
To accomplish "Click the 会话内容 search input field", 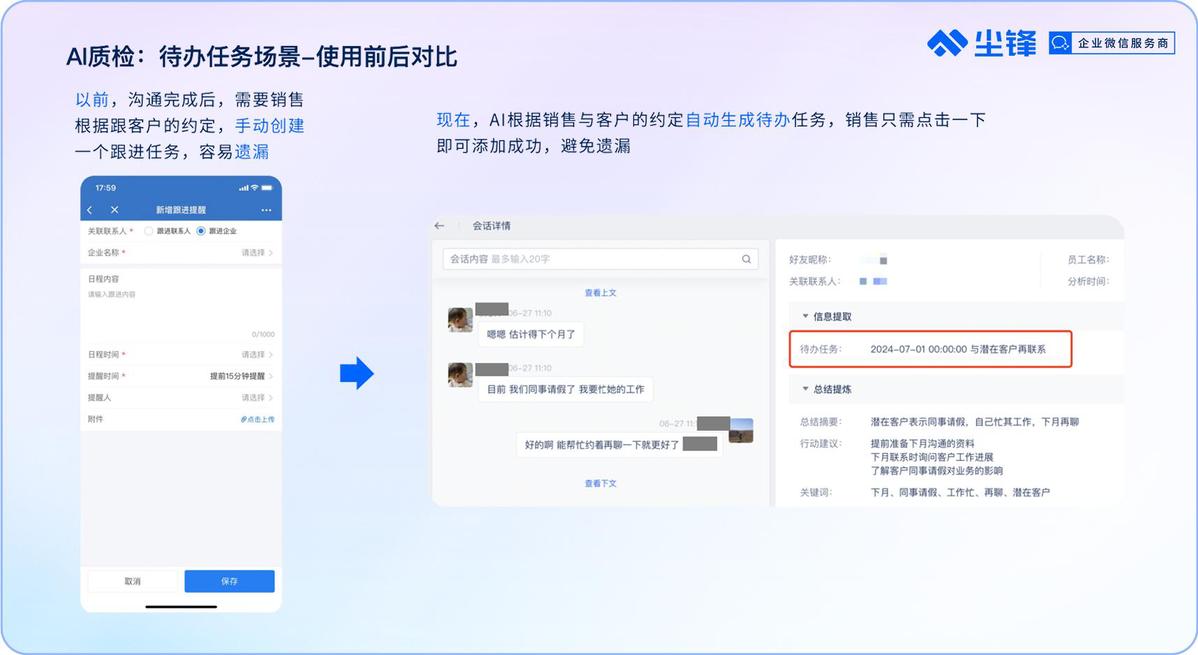I will click(x=600, y=259).
